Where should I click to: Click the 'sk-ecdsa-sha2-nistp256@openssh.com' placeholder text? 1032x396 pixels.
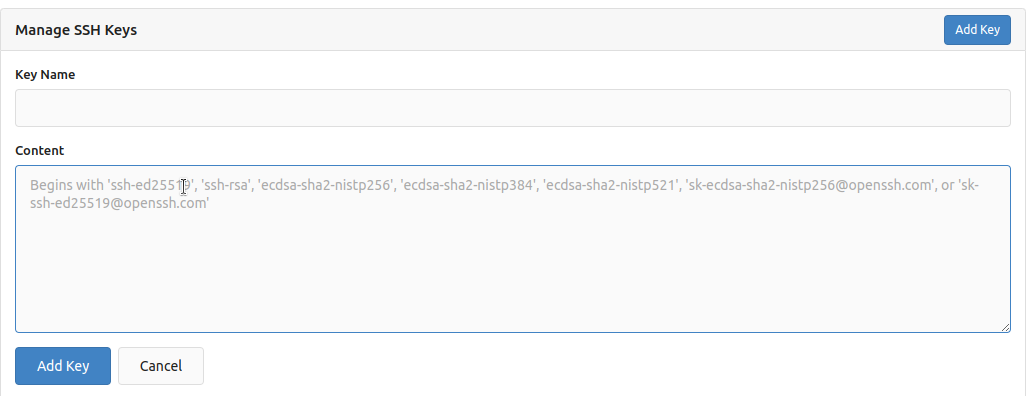809,186
